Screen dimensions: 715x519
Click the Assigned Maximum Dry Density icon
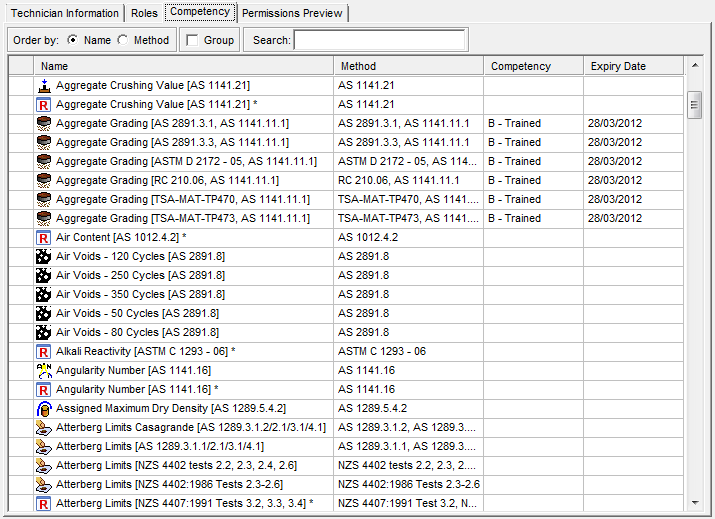43,409
